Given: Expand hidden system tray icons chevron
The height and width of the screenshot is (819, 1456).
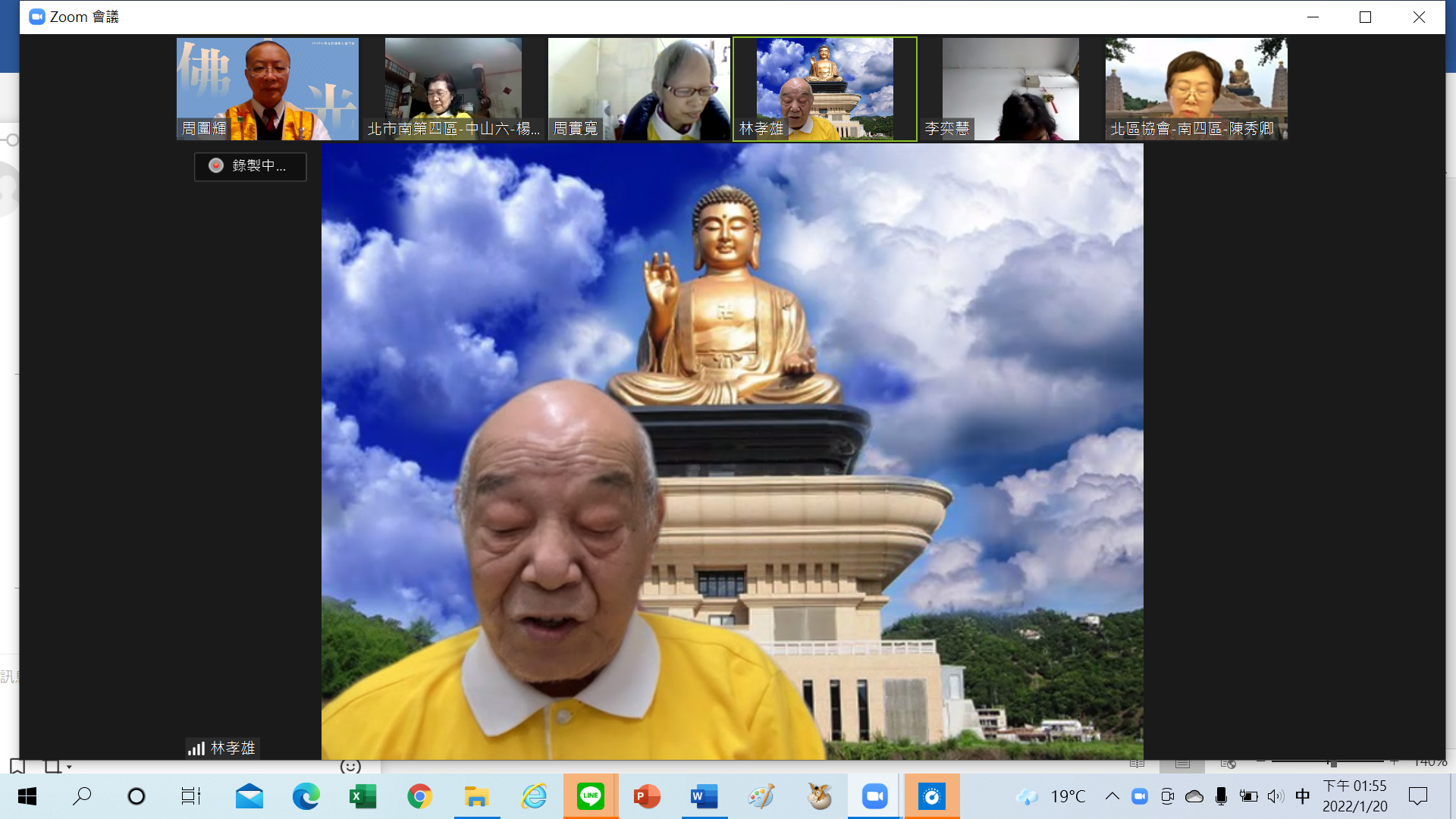Looking at the screenshot, I should tap(1112, 796).
